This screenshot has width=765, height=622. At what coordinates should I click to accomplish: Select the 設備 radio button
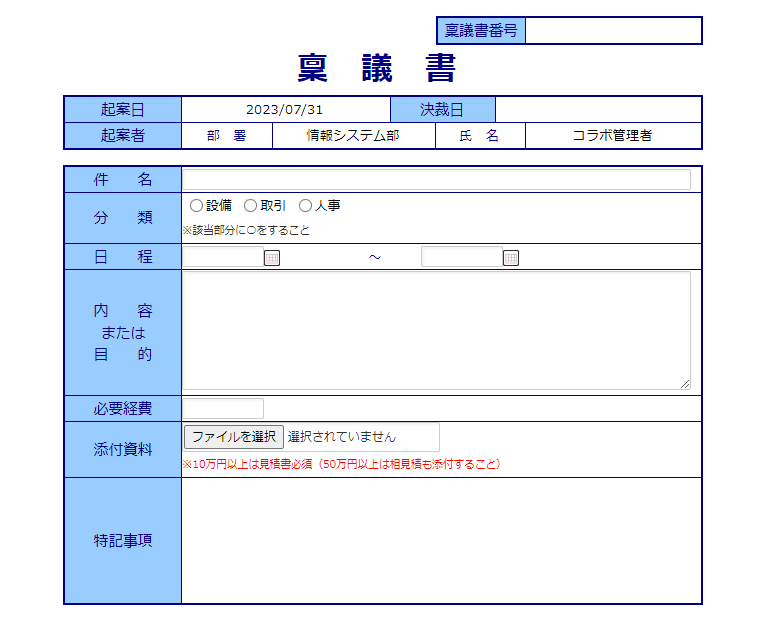pyautogui.click(x=196, y=206)
